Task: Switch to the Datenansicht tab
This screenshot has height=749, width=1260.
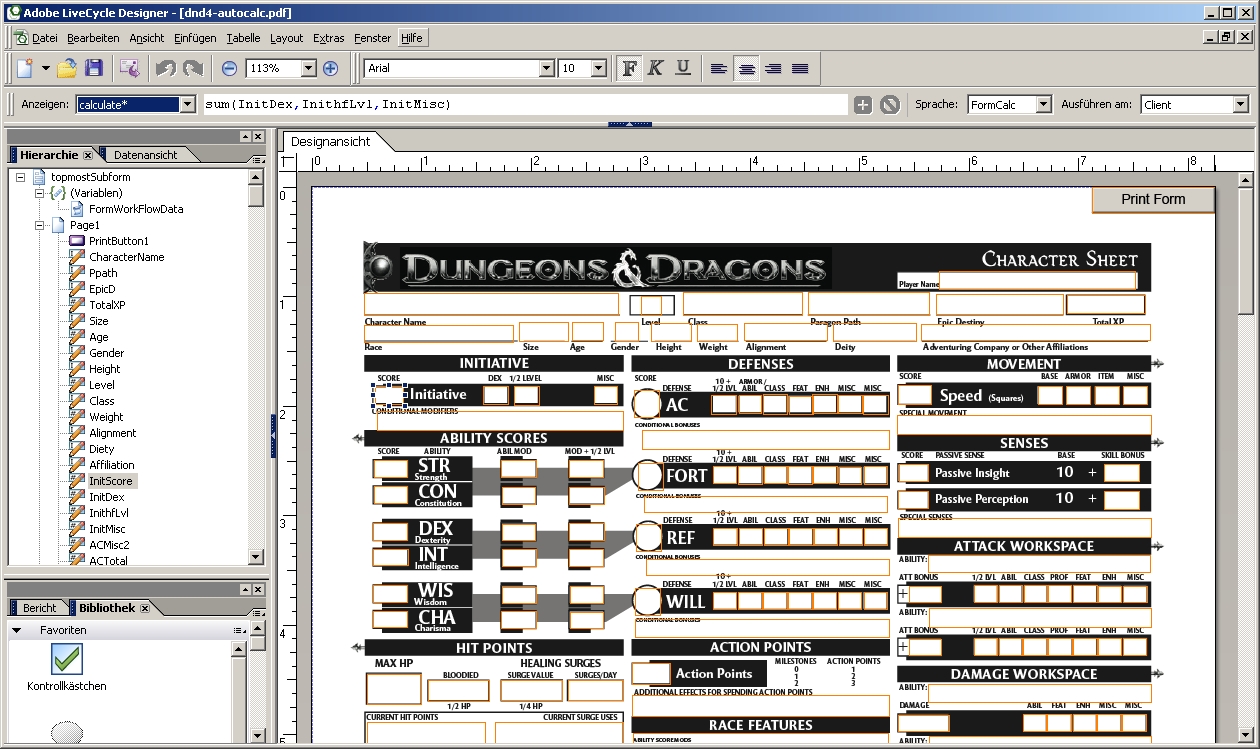Action: (x=145, y=155)
